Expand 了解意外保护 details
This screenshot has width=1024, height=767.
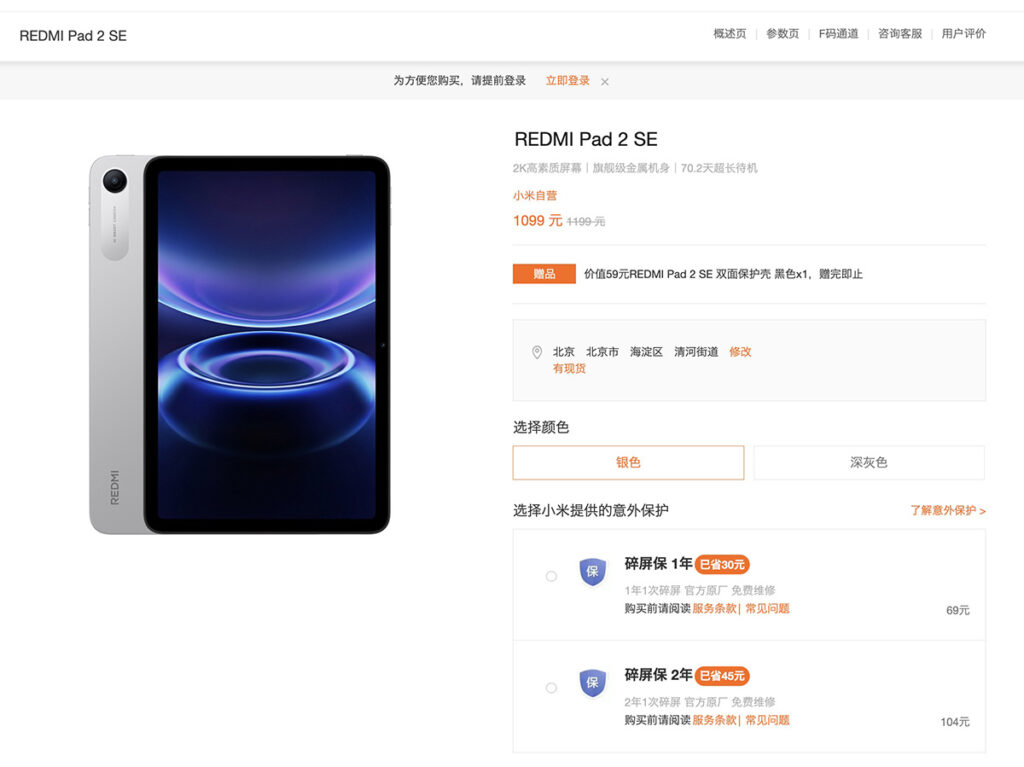tap(947, 511)
